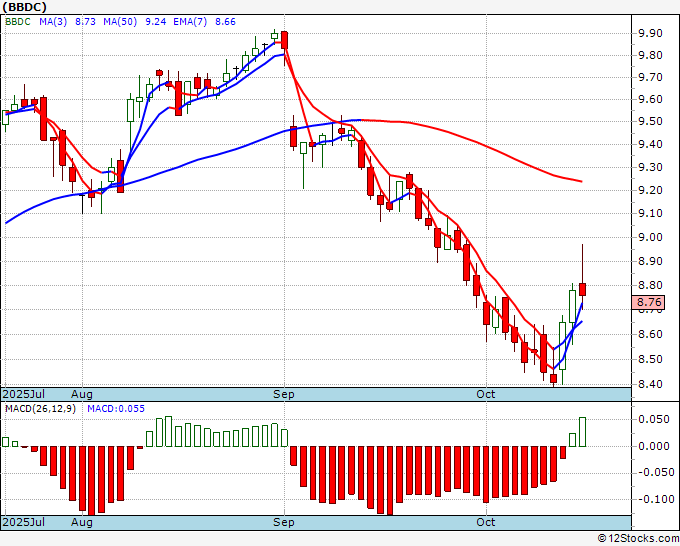Click the current price tag 8.76

point(649,302)
